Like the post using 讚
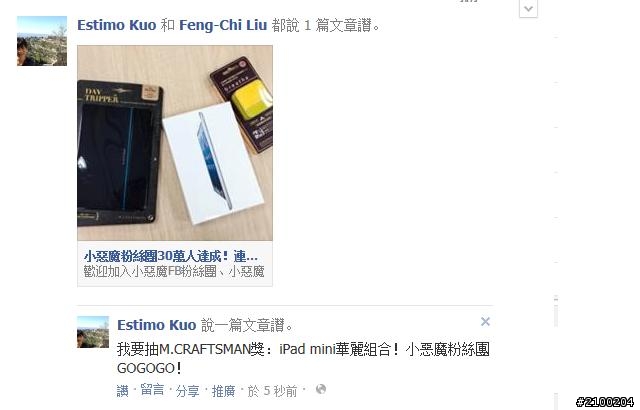640x410 pixels. tap(122, 391)
